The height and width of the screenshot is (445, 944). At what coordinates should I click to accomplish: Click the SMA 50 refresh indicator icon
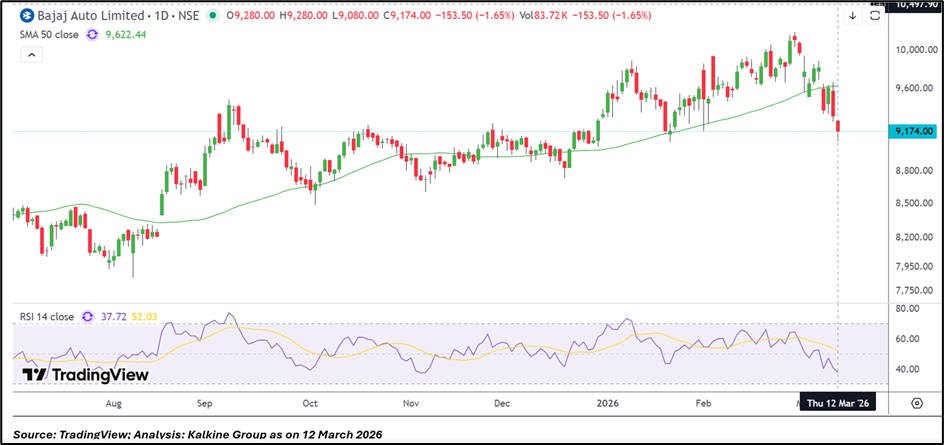click(93, 33)
